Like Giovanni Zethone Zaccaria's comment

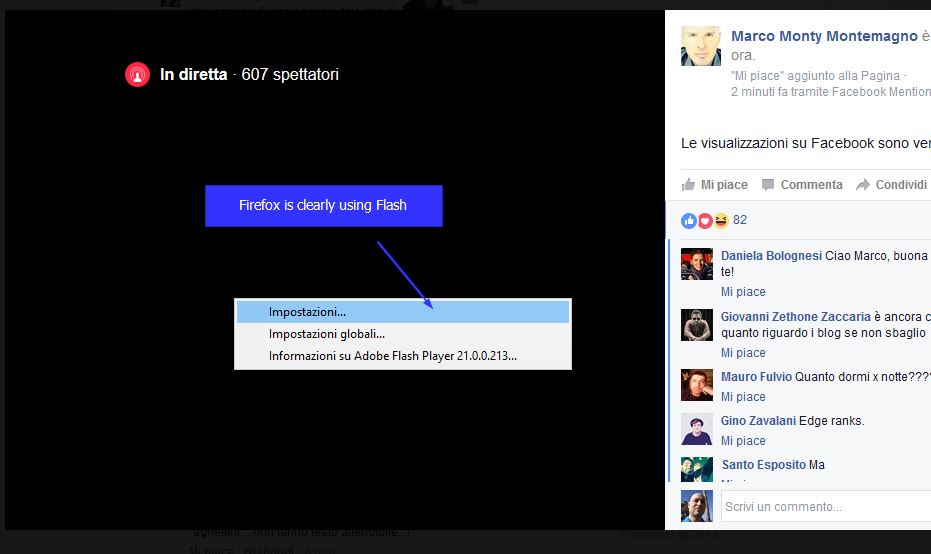coord(743,353)
